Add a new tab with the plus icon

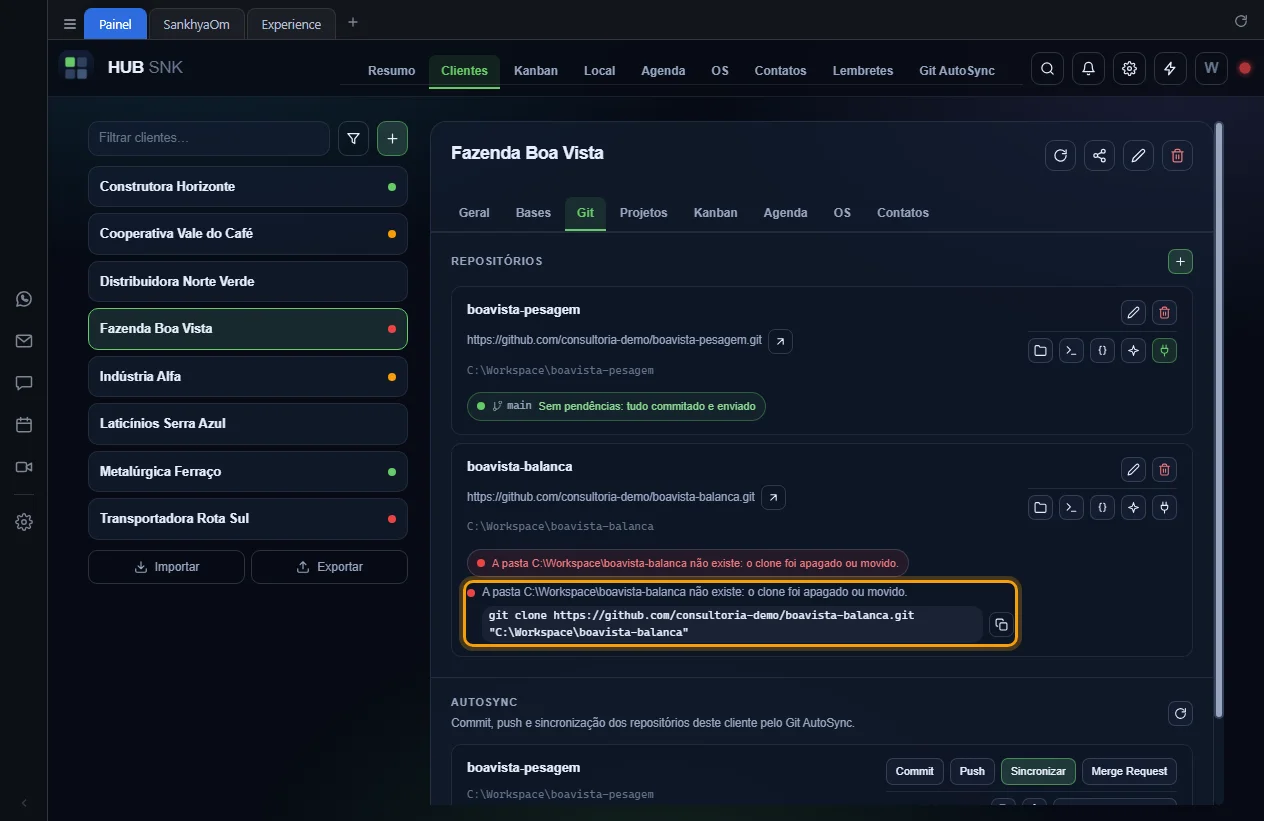pos(352,22)
